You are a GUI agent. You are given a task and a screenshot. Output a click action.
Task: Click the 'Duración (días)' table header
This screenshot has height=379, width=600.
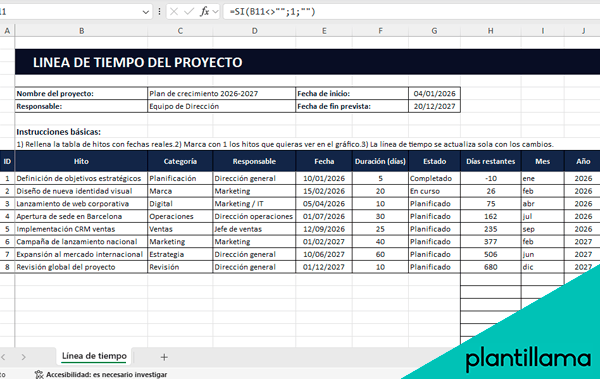(x=380, y=161)
